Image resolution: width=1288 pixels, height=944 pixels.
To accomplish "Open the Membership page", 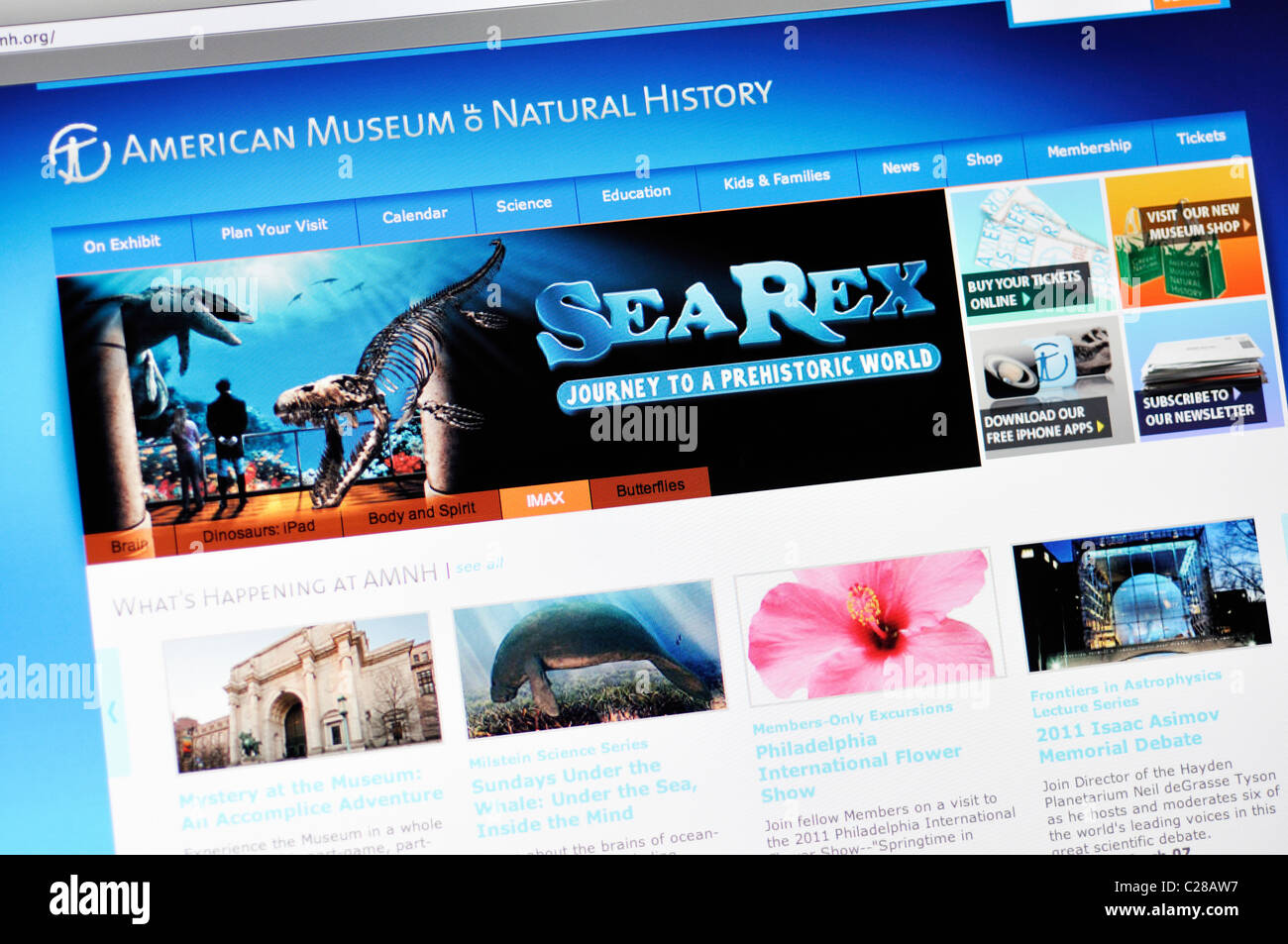I will 1089,149.
